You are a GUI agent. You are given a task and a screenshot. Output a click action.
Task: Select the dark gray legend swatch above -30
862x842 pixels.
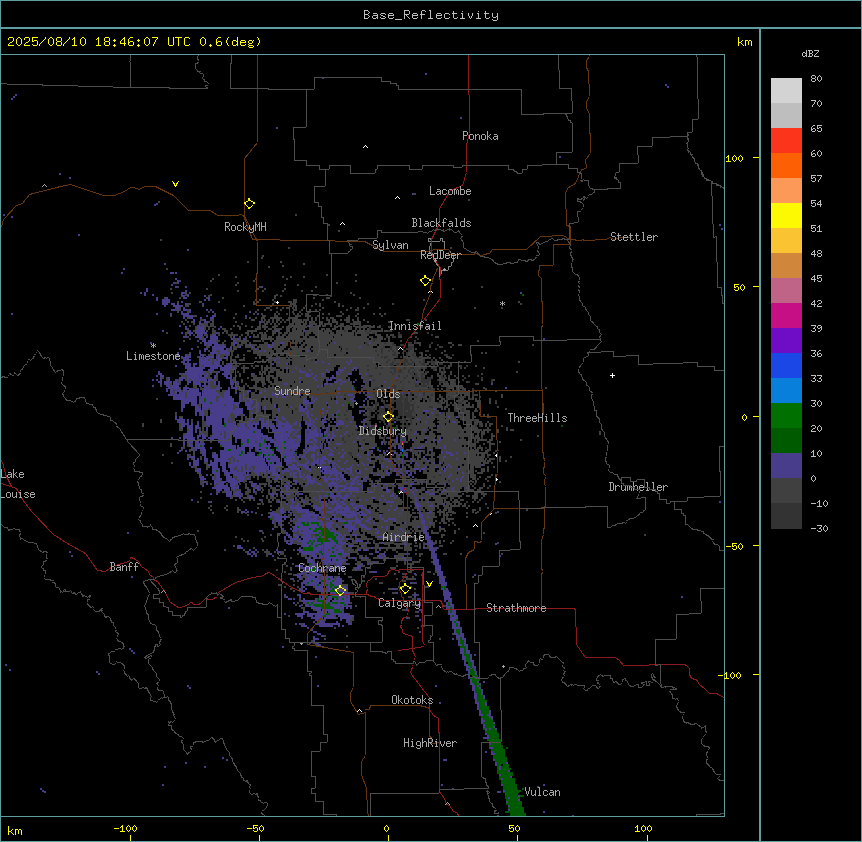[786, 516]
